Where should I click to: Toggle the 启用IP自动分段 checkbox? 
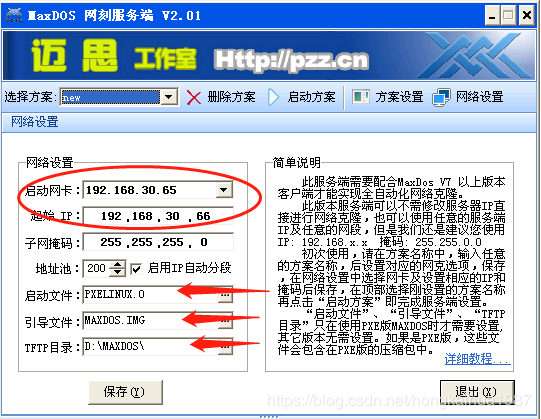click(x=136, y=269)
